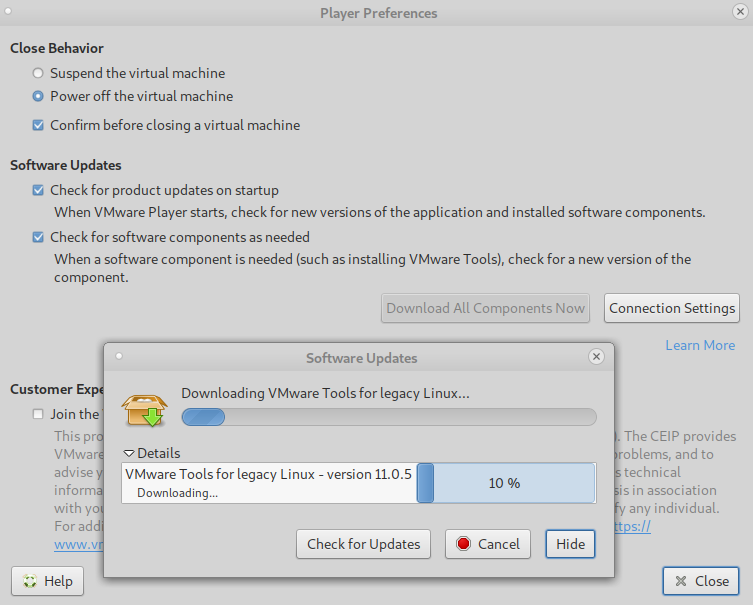The width and height of the screenshot is (753, 605).
Task: Follow the Learn More link
Action: [x=700, y=345]
